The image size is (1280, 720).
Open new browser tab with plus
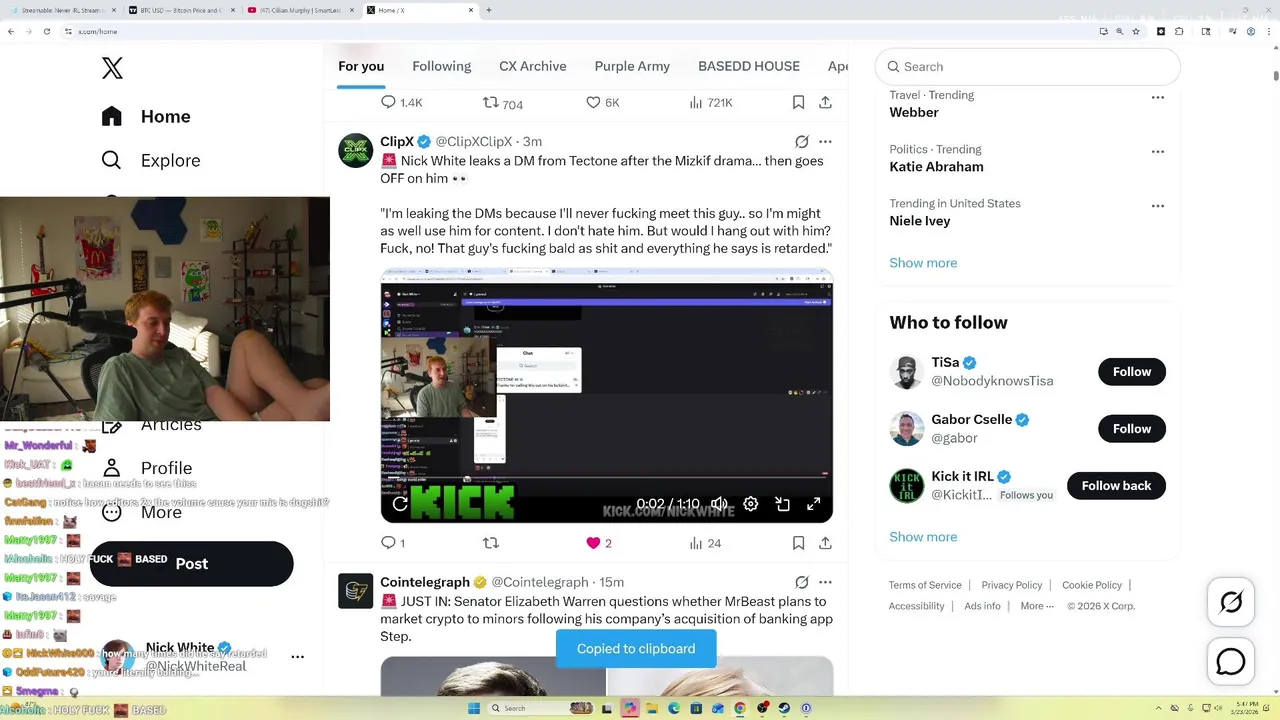[489, 10]
